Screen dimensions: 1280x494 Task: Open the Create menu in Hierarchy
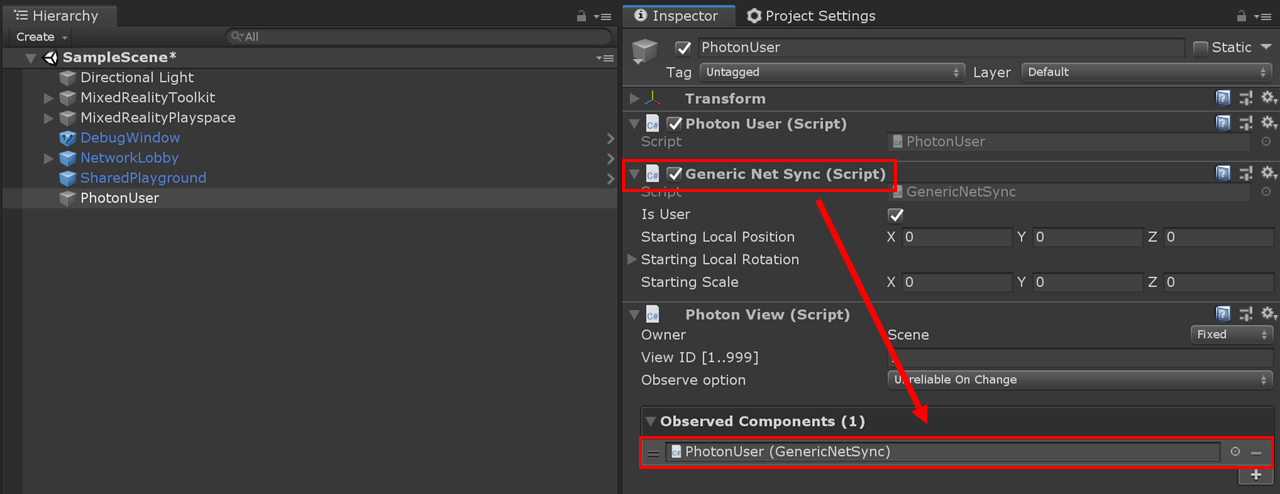point(41,37)
